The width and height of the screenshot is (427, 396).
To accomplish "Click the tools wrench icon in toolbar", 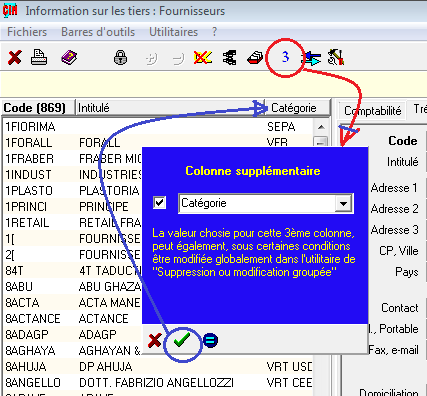I will pyautogui.click(x=336, y=57).
